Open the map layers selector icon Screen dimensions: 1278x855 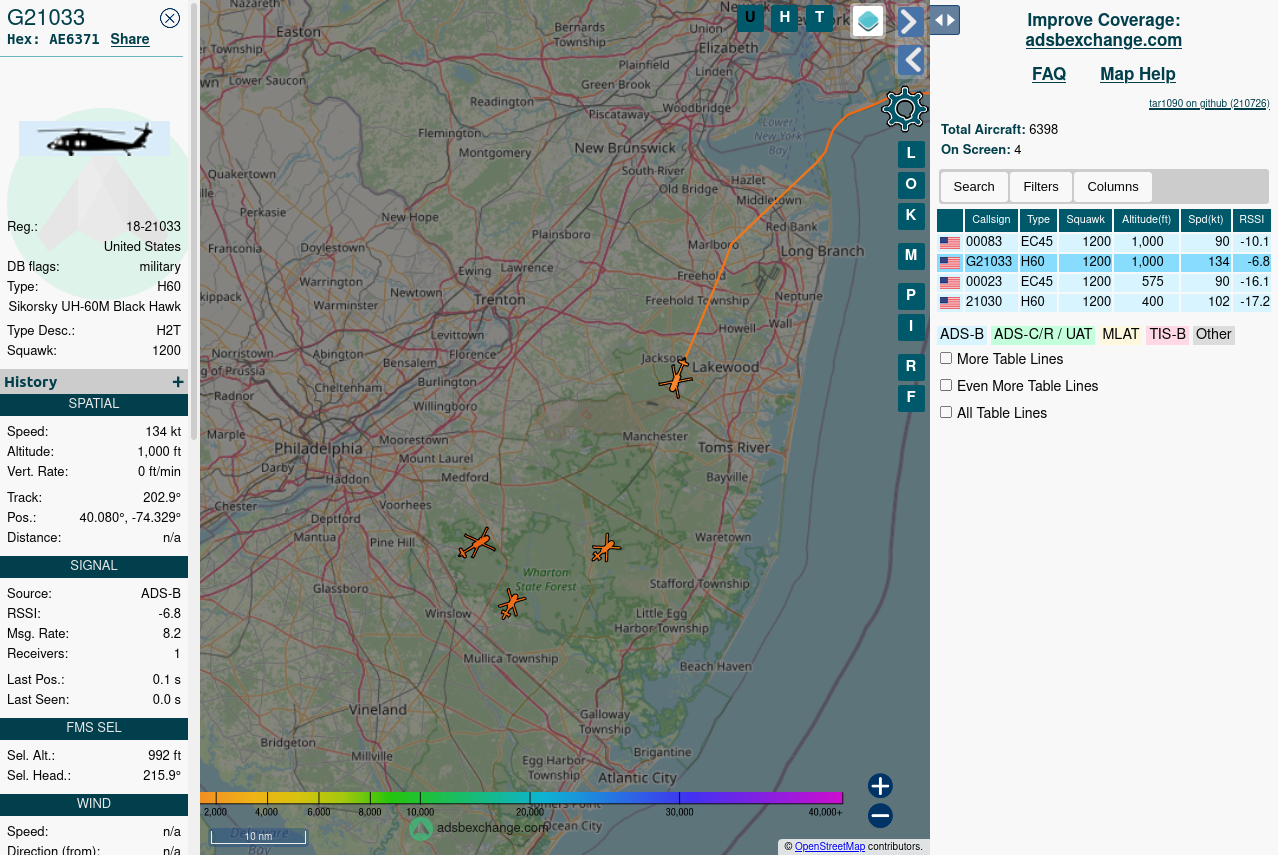868,21
